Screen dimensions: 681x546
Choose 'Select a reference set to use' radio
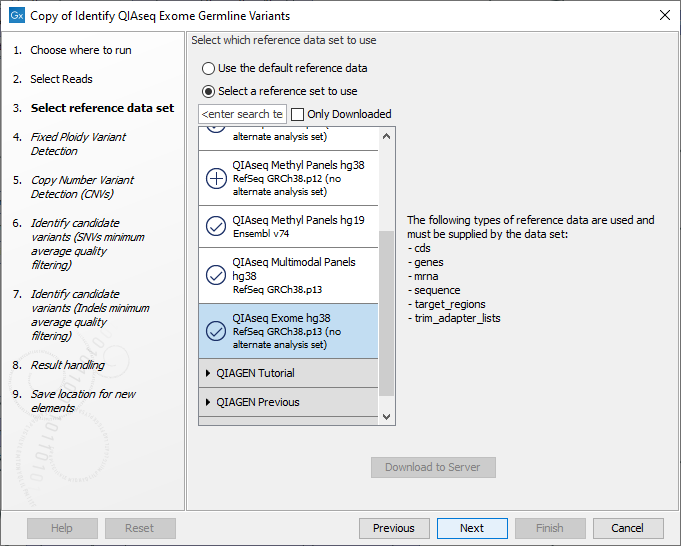point(208,92)
